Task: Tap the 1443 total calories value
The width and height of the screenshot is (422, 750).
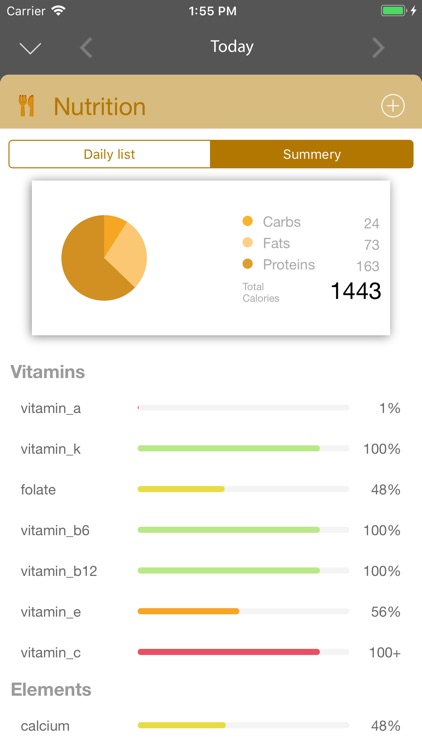Action: coord(356,291)
